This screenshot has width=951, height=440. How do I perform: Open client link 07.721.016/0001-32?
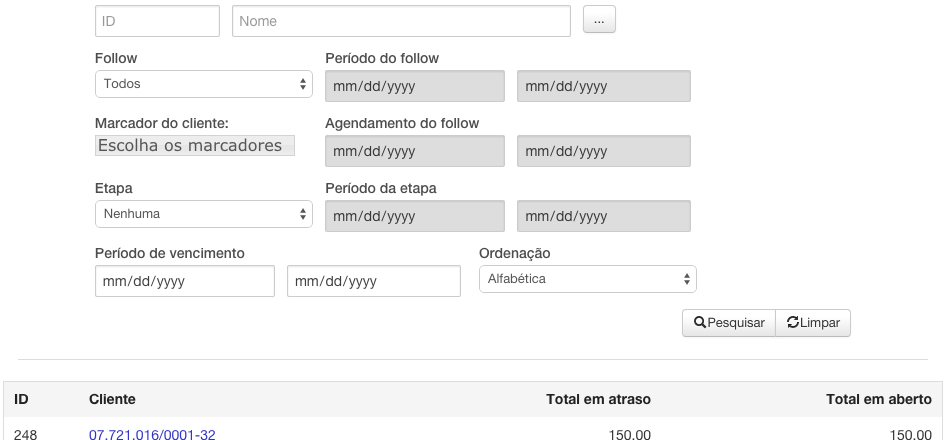click(x=152, y=435)
